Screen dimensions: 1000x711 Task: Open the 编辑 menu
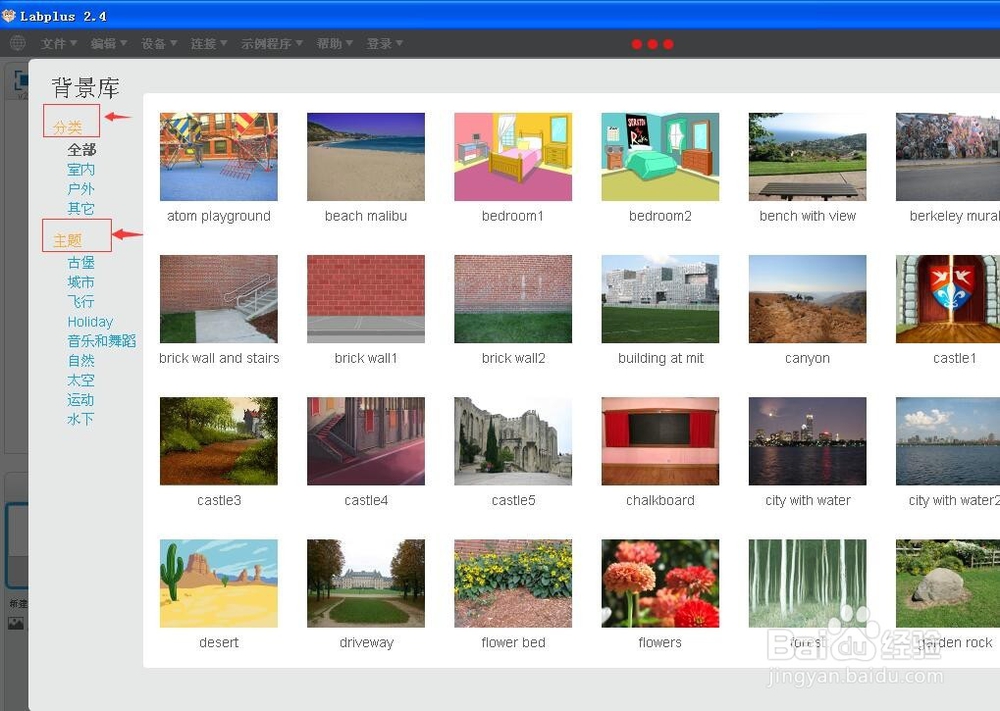[x=108, y=43]
